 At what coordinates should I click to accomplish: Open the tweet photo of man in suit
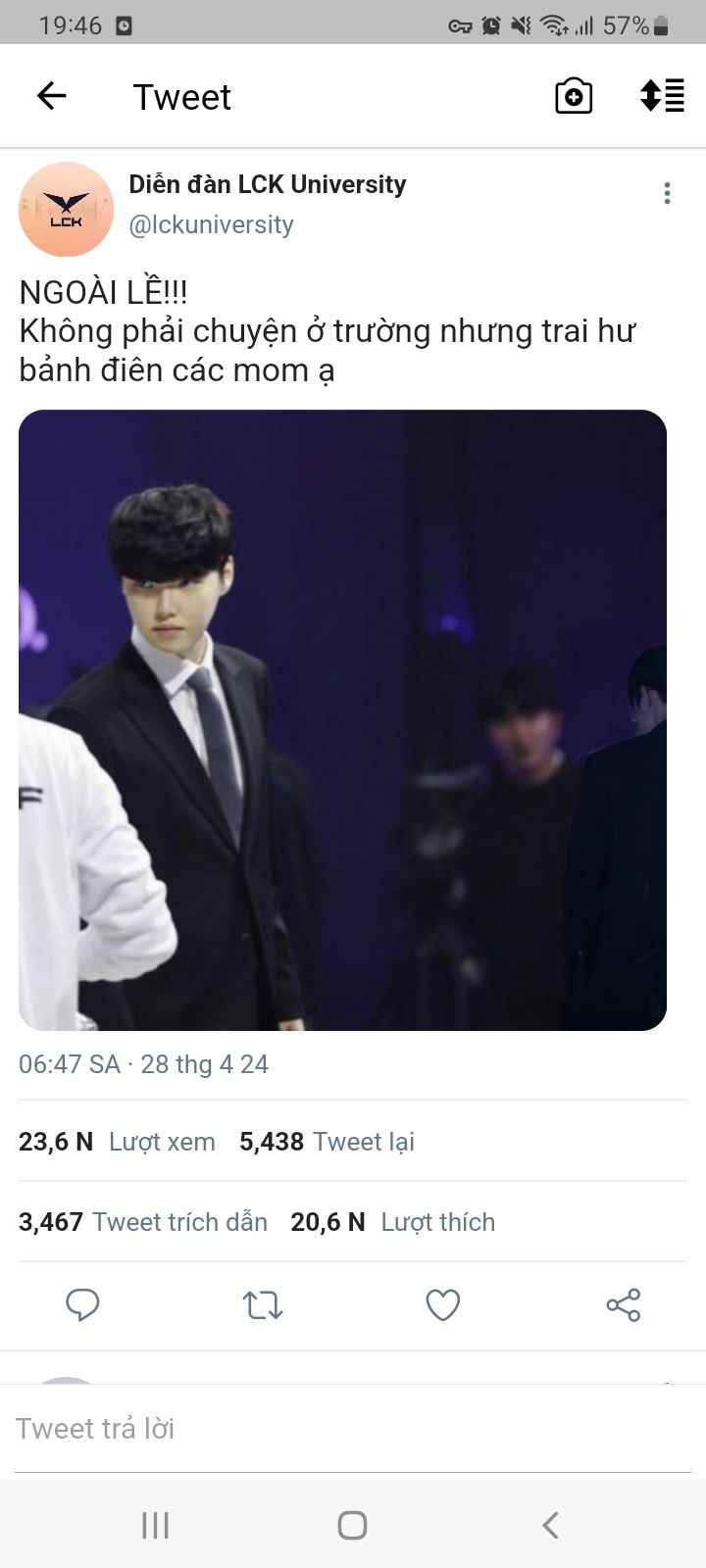pos(342,720)
